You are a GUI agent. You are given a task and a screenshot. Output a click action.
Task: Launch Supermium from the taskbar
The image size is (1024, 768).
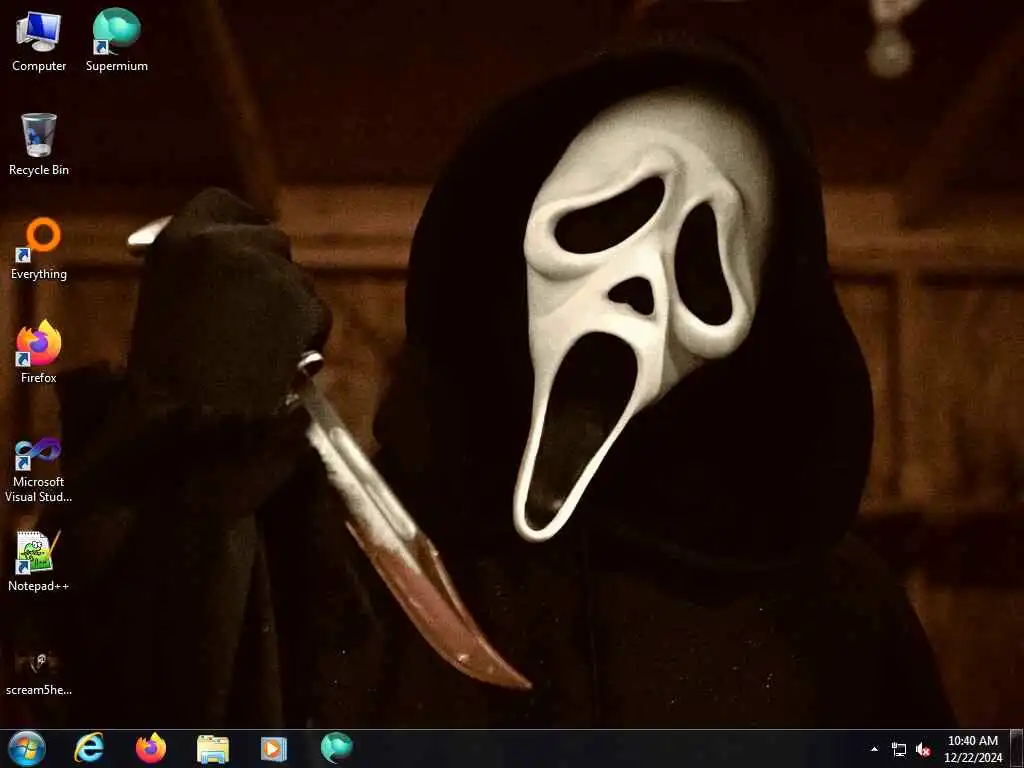coord(336,748)
